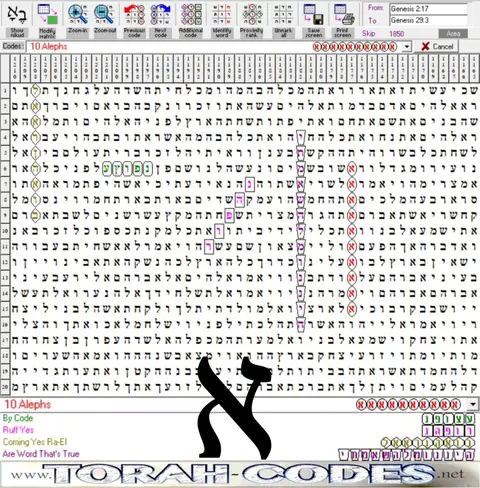Expand the bottom code list dropdown
The image size is (480, 488).
pyautogui.click(x=473, y=405)
